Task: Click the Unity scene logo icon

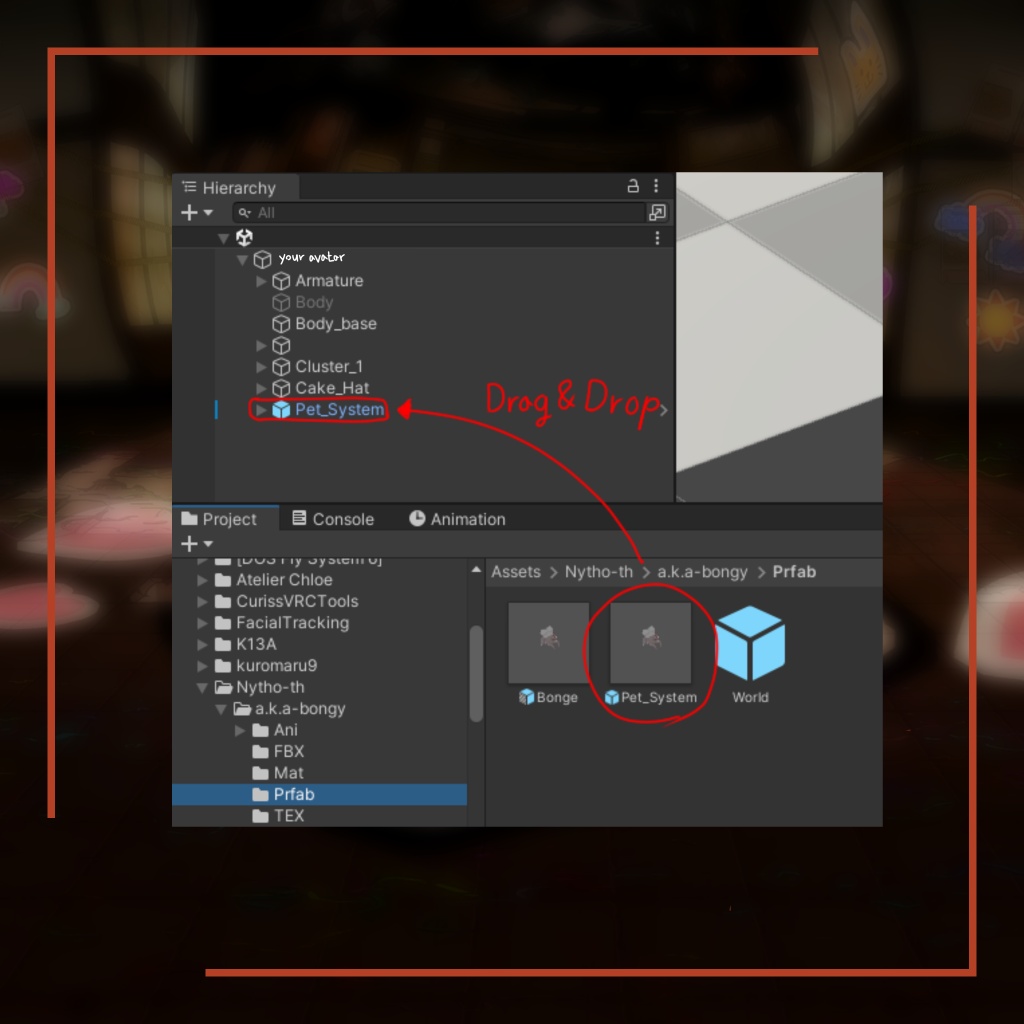Action: [244, 238]
